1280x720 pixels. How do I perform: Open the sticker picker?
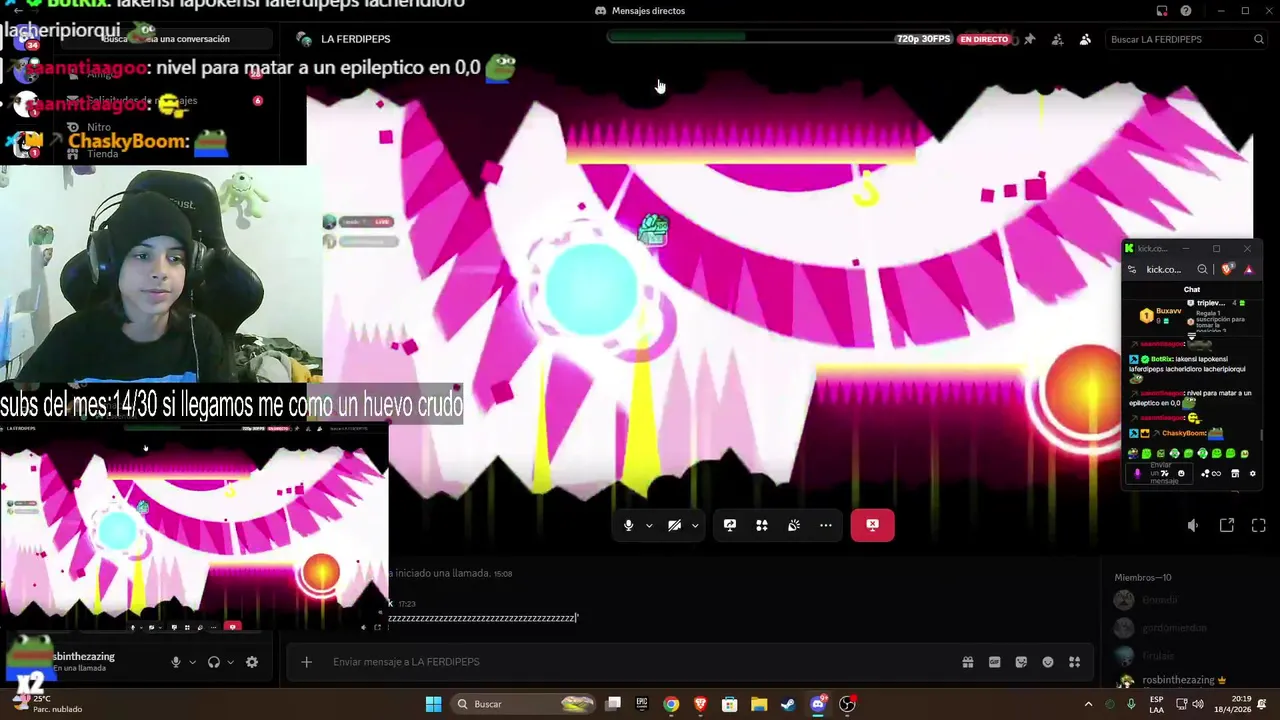(1021, 662)
